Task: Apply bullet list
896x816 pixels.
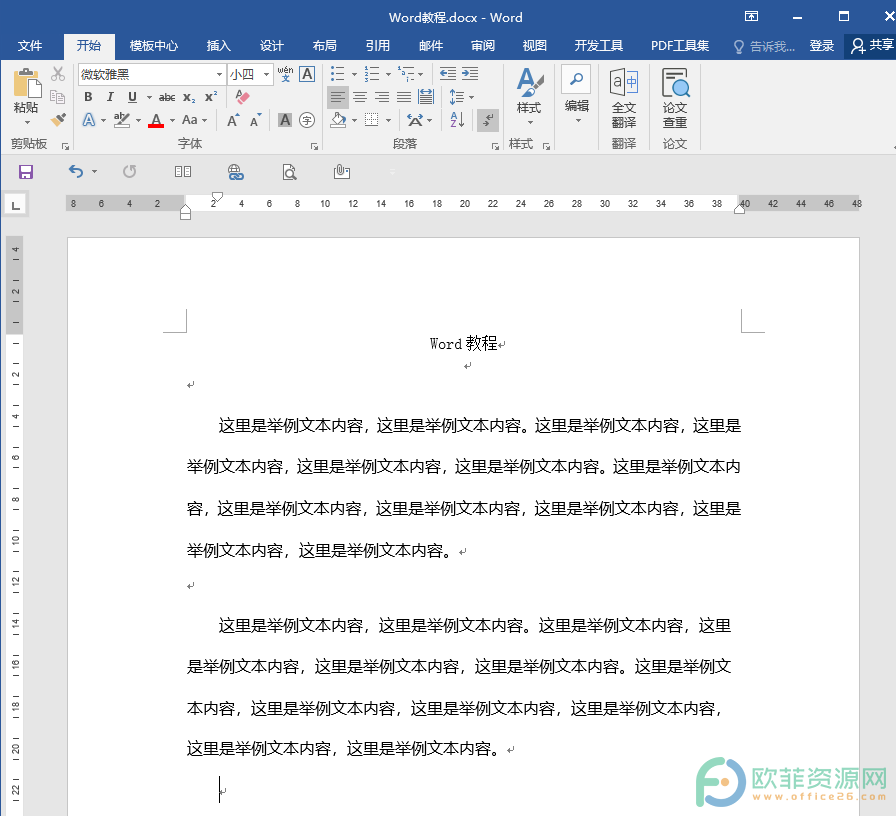Action: (338, 74)
